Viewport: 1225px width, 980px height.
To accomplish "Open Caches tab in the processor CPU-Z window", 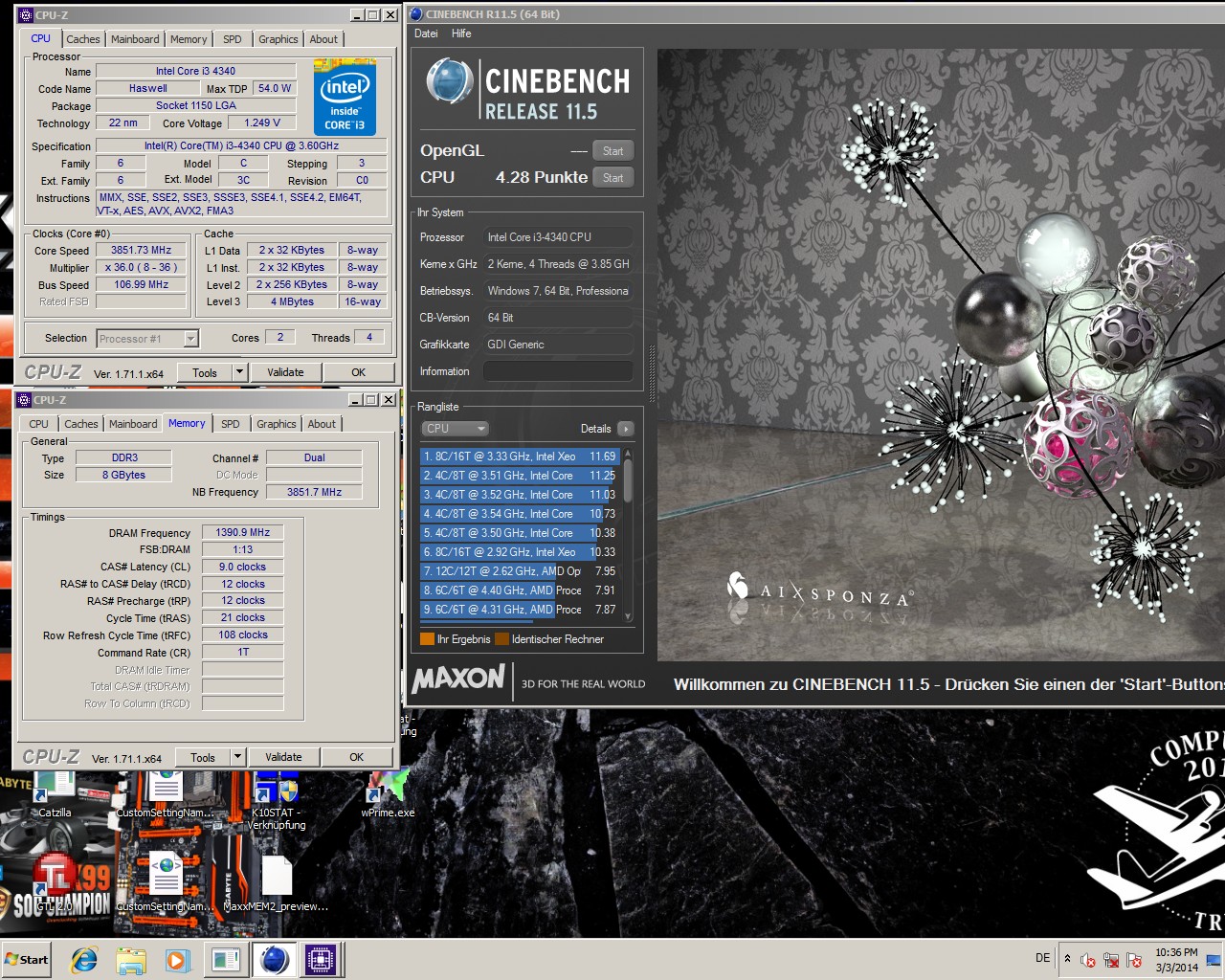I will point(83,39).
